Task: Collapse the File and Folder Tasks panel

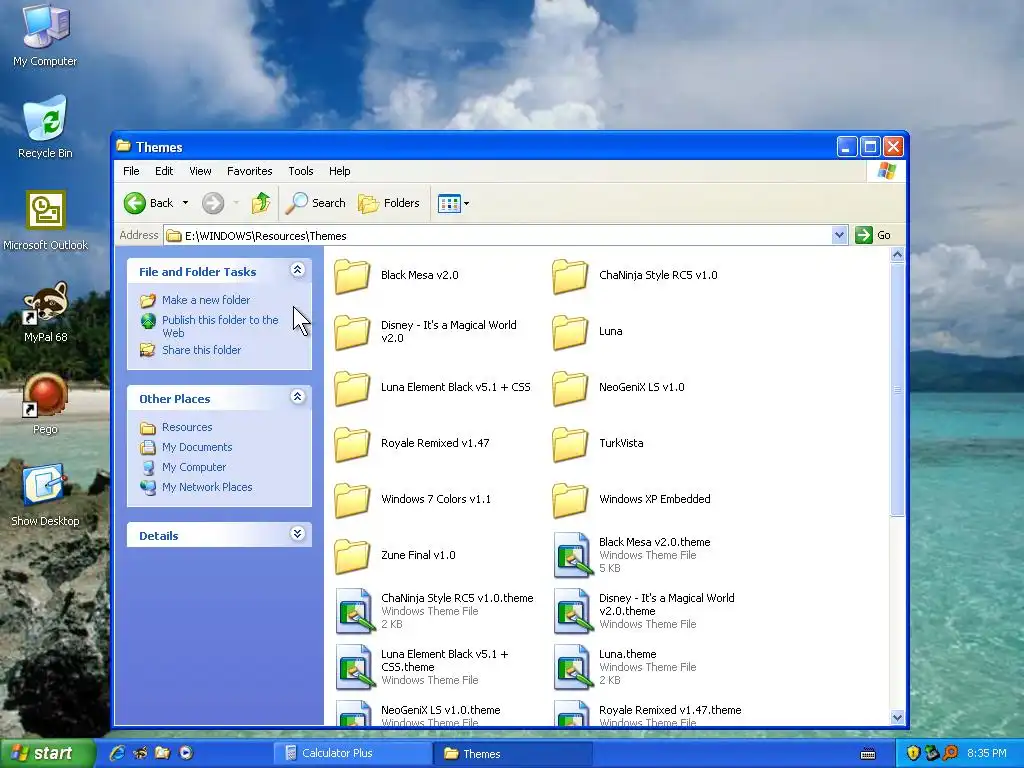Action: click(x=297, y=270)
